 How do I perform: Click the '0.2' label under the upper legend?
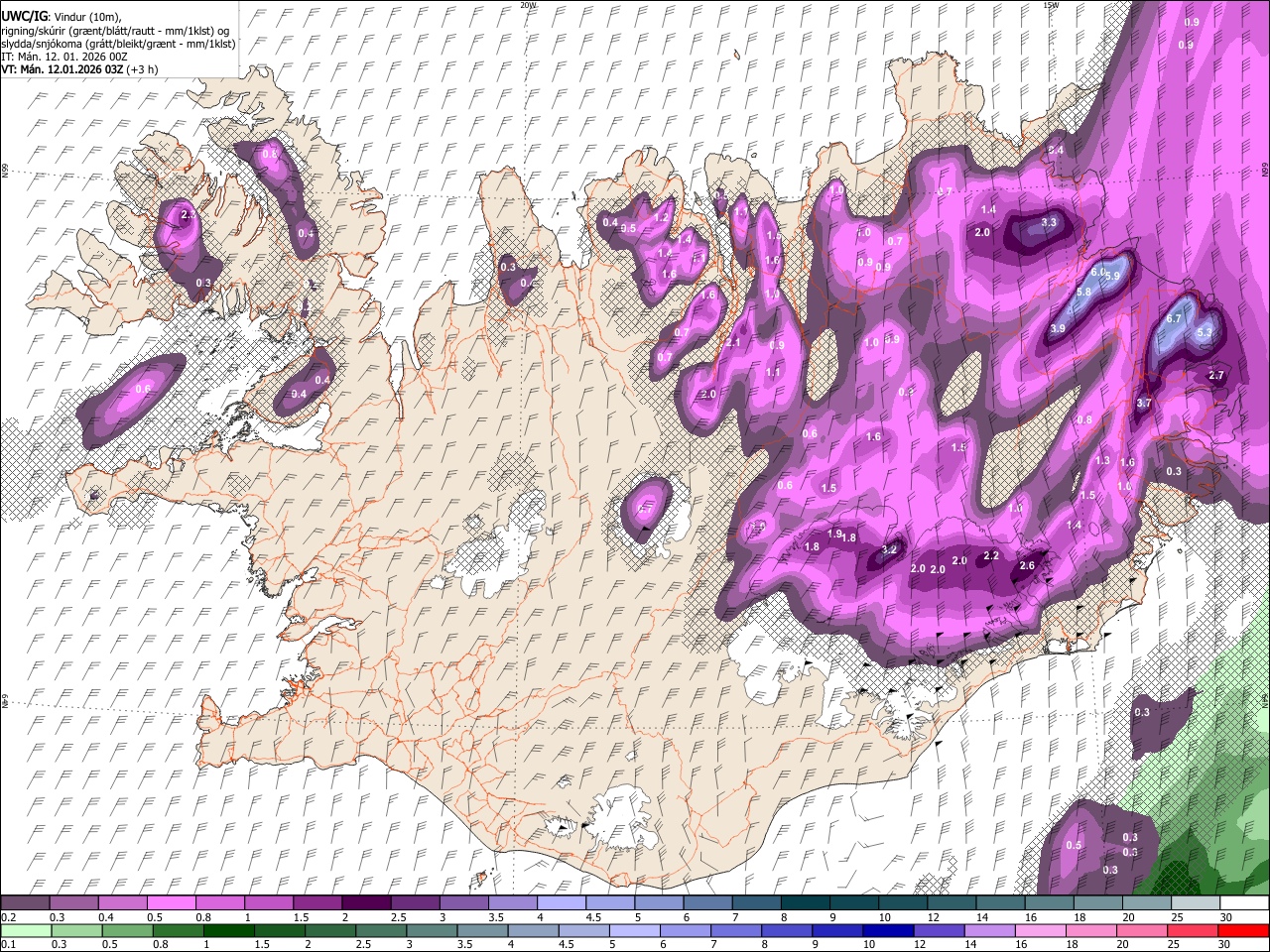pos(8,917)
